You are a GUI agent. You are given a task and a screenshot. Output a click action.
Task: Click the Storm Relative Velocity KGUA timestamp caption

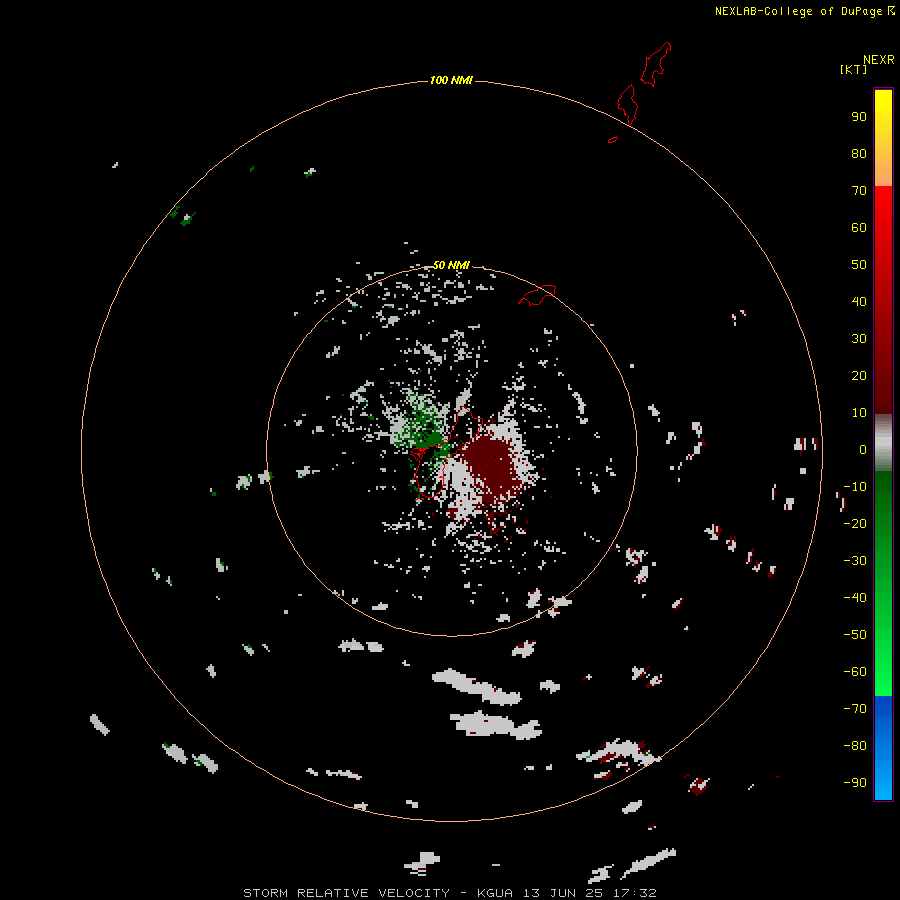click(450, 893)
